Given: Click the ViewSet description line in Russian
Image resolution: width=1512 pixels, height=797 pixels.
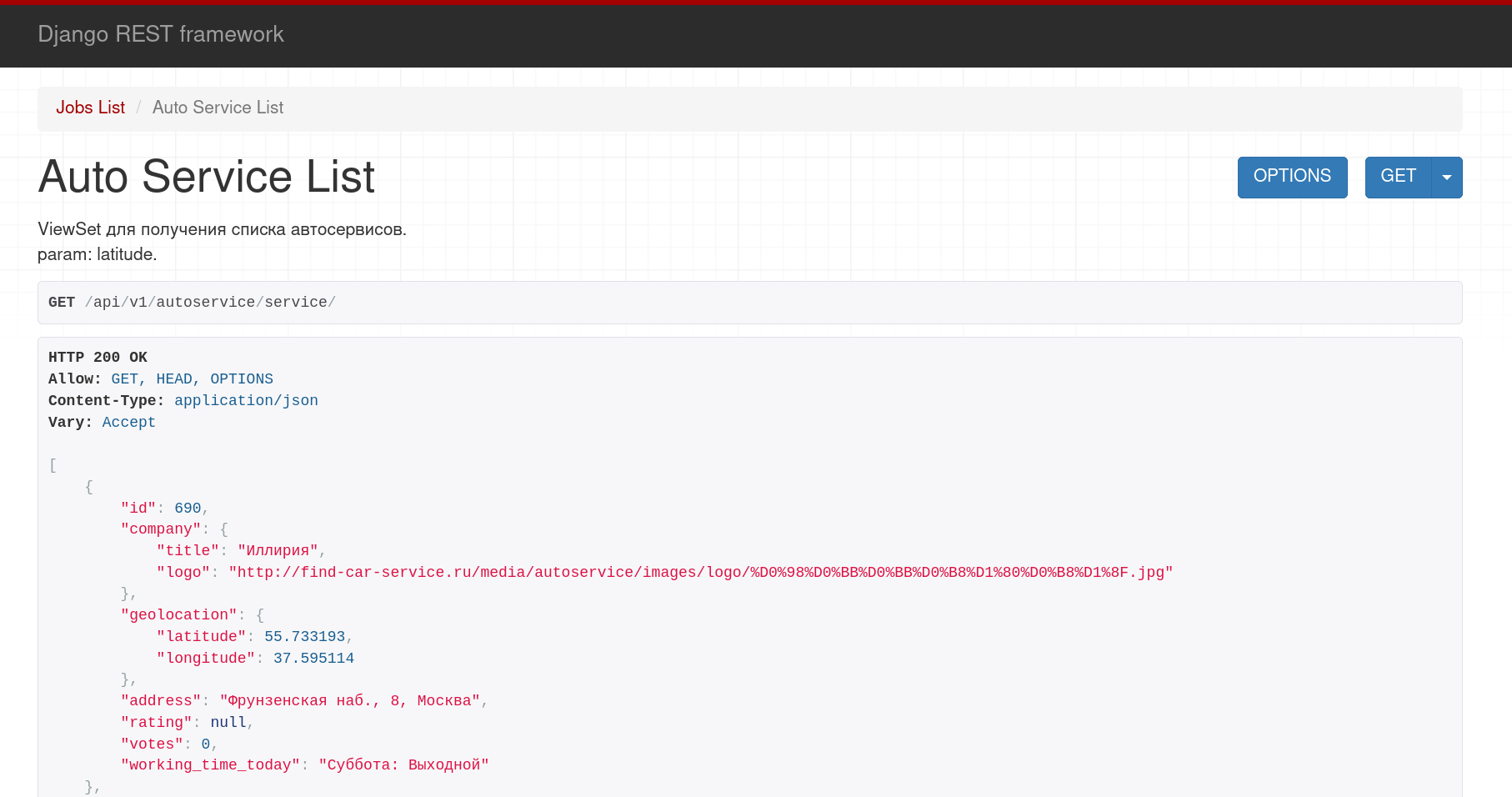Looking at the screenshot, I should pyautogui.click(x=222, y=229).
